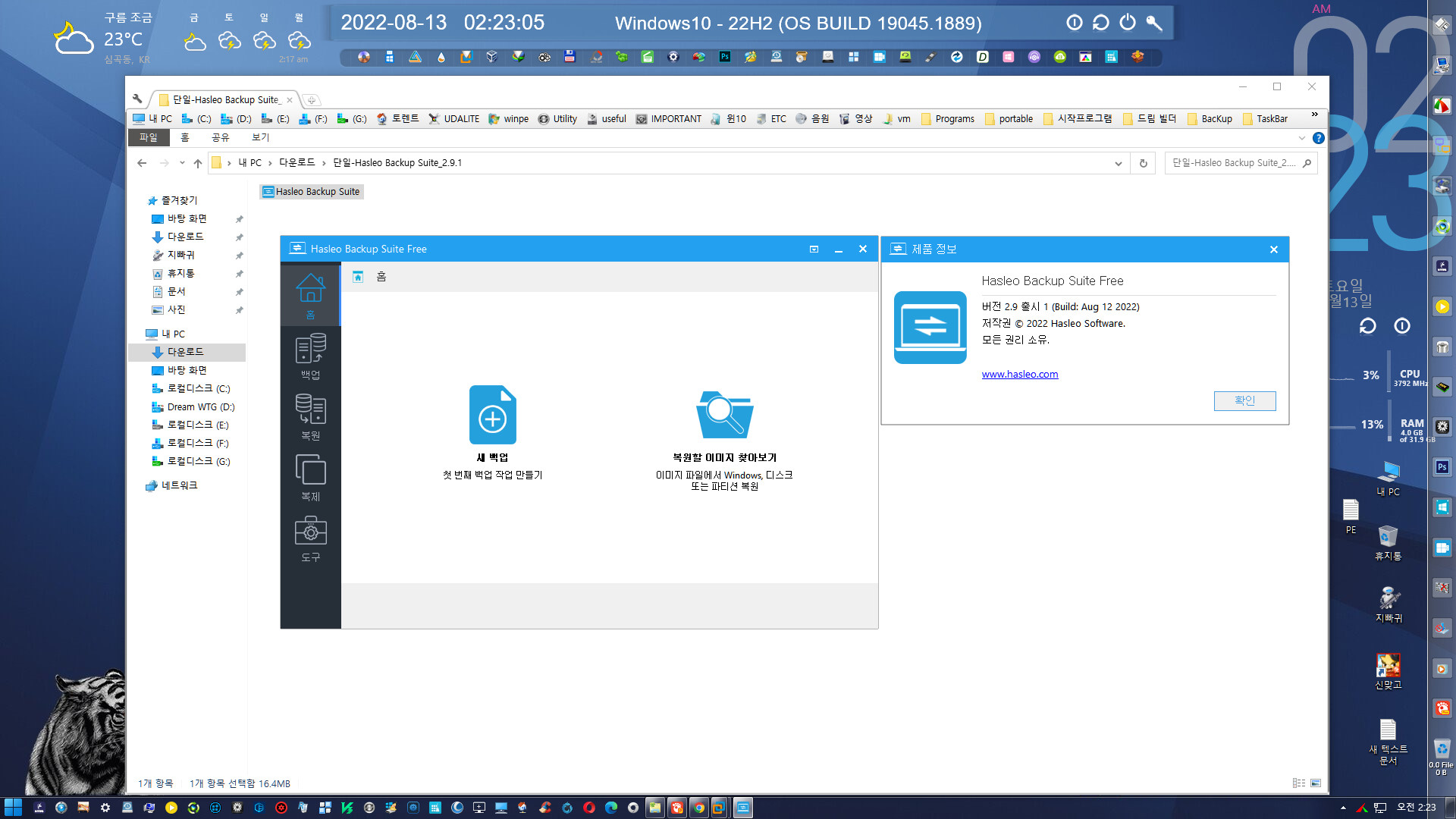
Task: Open the 공유 ribbon tab
Action: pyautogui.click(x=220, y=137)
